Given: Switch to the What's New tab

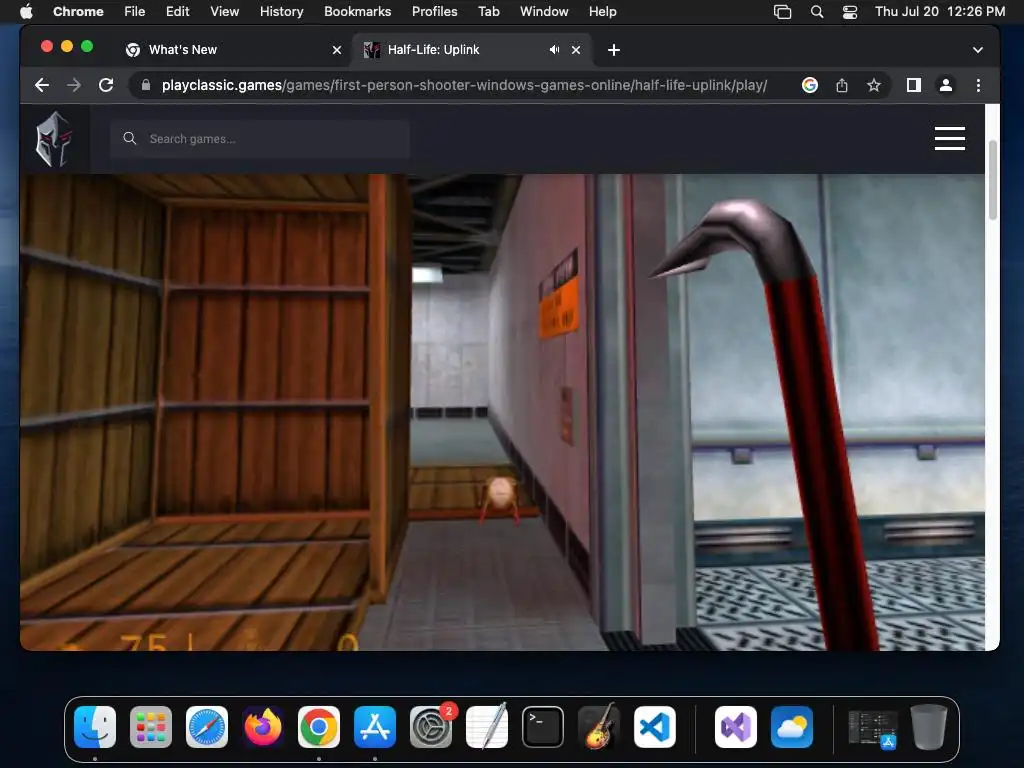Looking at the screenshot, I should pos(234,50).
